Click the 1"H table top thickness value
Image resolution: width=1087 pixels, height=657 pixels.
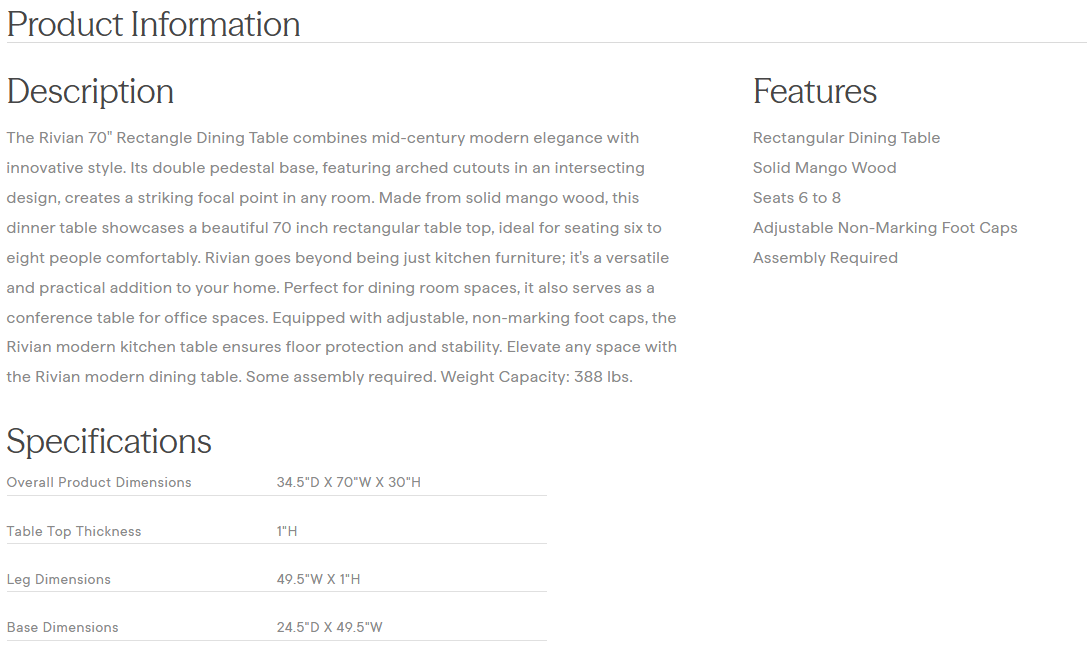[x=287, y=531]
